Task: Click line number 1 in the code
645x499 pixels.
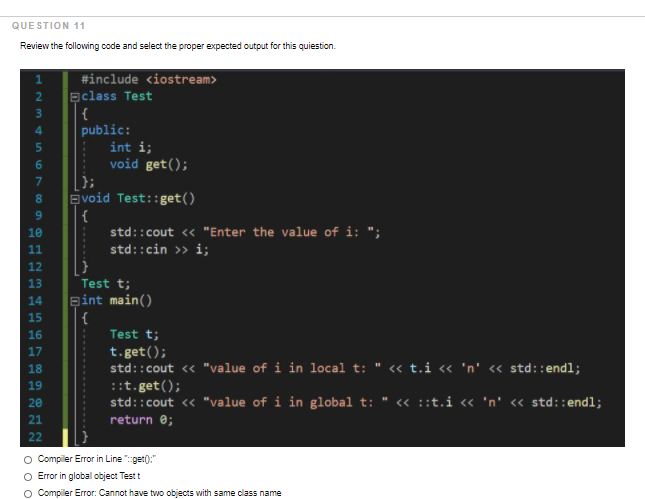Action: pyautogui.click(x=38, y=79)
